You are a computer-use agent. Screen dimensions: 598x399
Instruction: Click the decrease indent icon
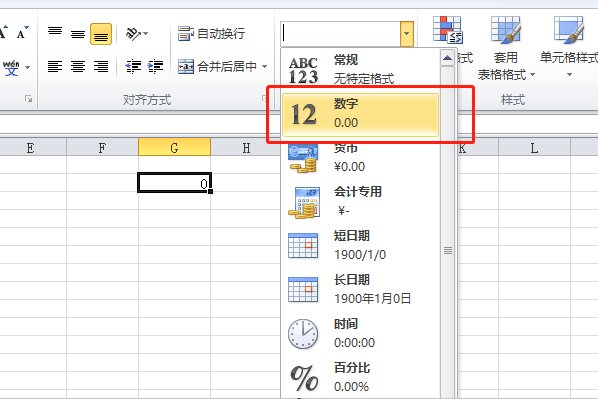[x=133, y=66]
